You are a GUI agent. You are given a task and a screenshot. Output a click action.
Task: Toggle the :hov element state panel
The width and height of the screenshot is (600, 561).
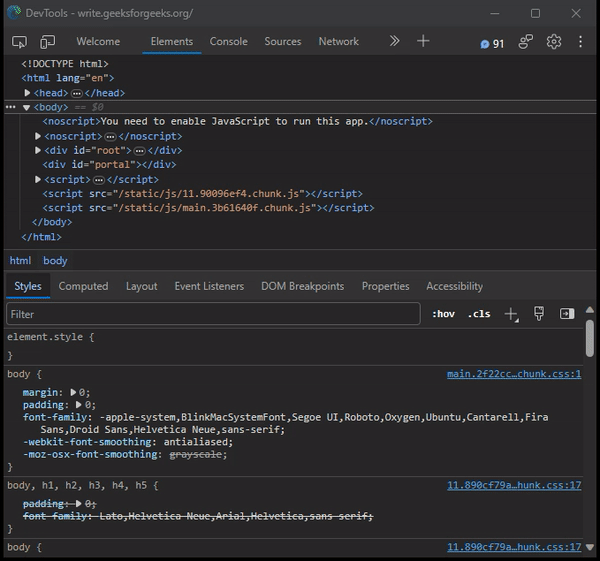443,314
